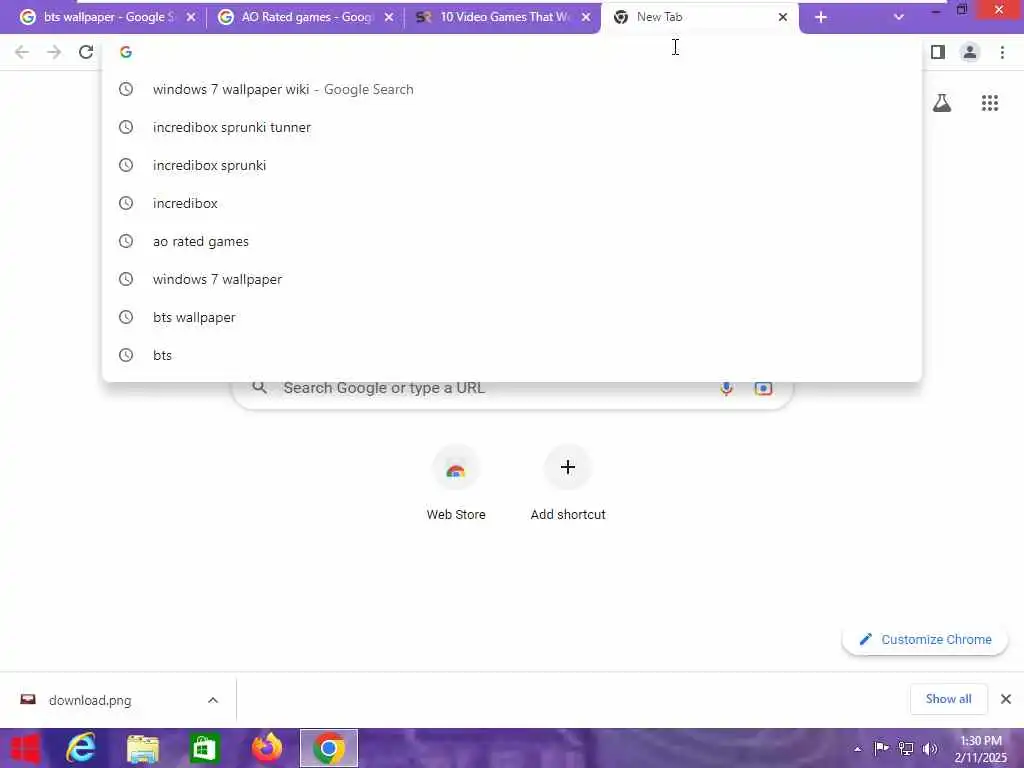
Task: Focus the address bar field
Action: 512,52
